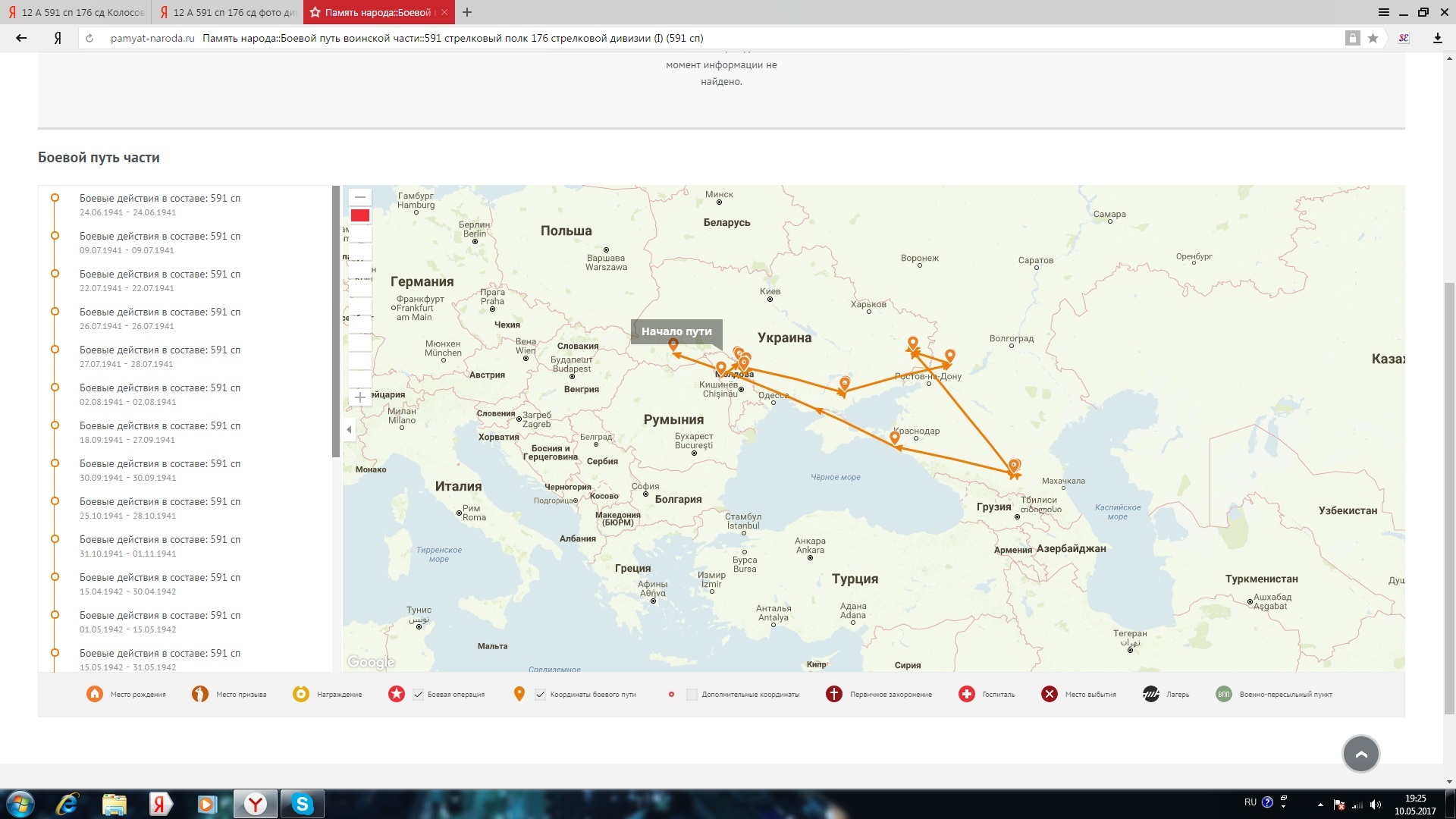The height and width of the screenshot is (819, 1456).
Task: Collapse the side list with the left arrow
Action: [349, 430]
